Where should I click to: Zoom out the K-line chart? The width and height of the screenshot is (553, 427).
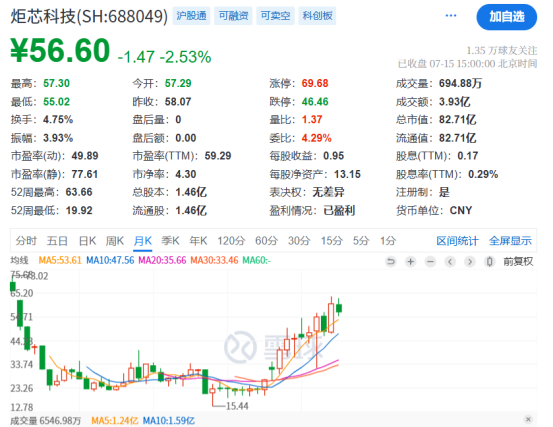430,262
